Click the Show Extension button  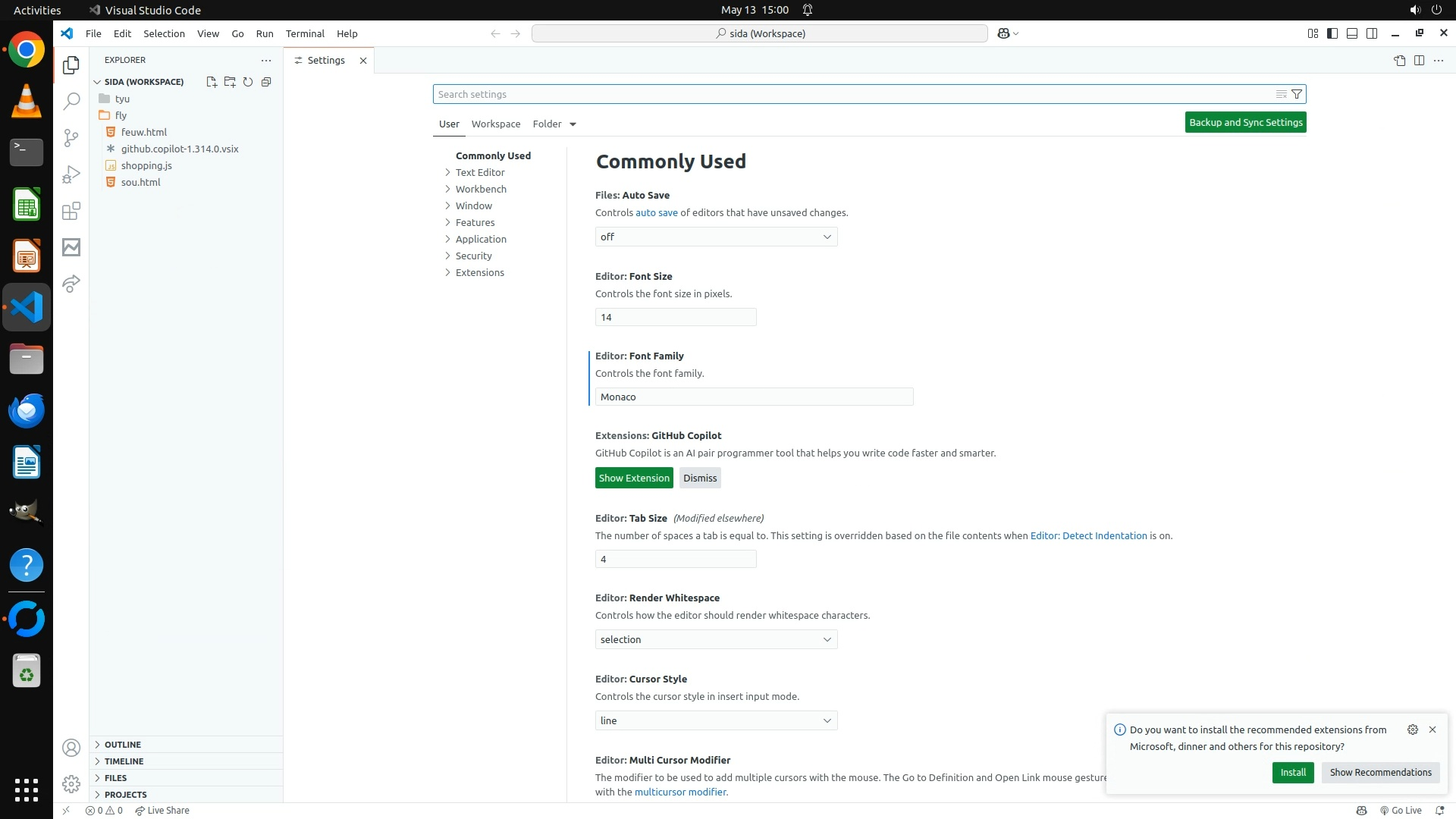coord(634,478)
